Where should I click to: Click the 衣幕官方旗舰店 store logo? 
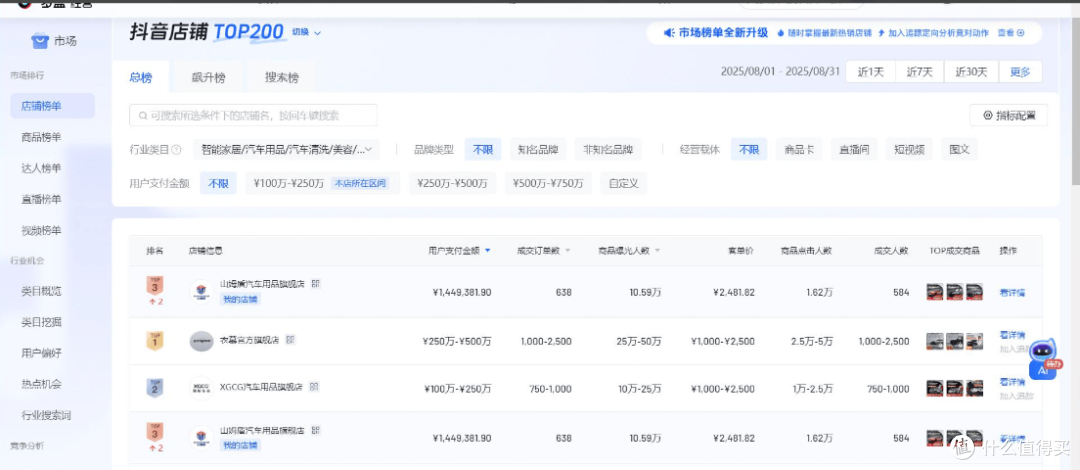coord(202,341)
